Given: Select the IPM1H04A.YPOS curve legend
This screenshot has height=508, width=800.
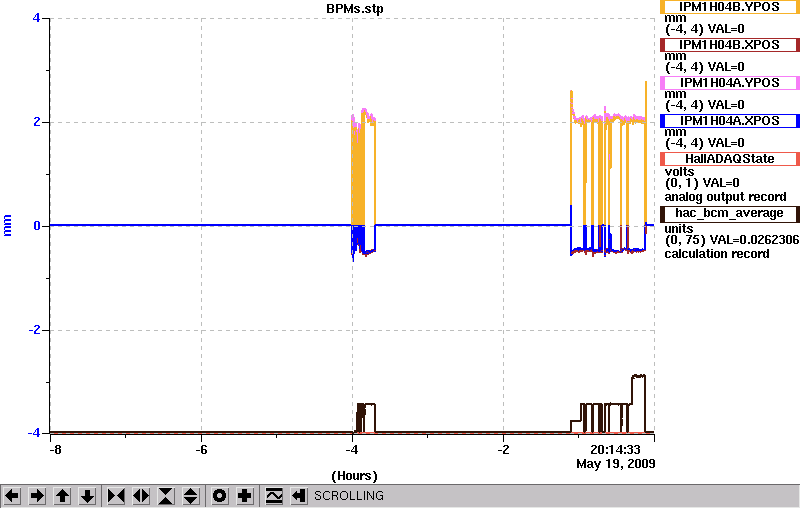Looking at the screenshot, I should point(730,83).
